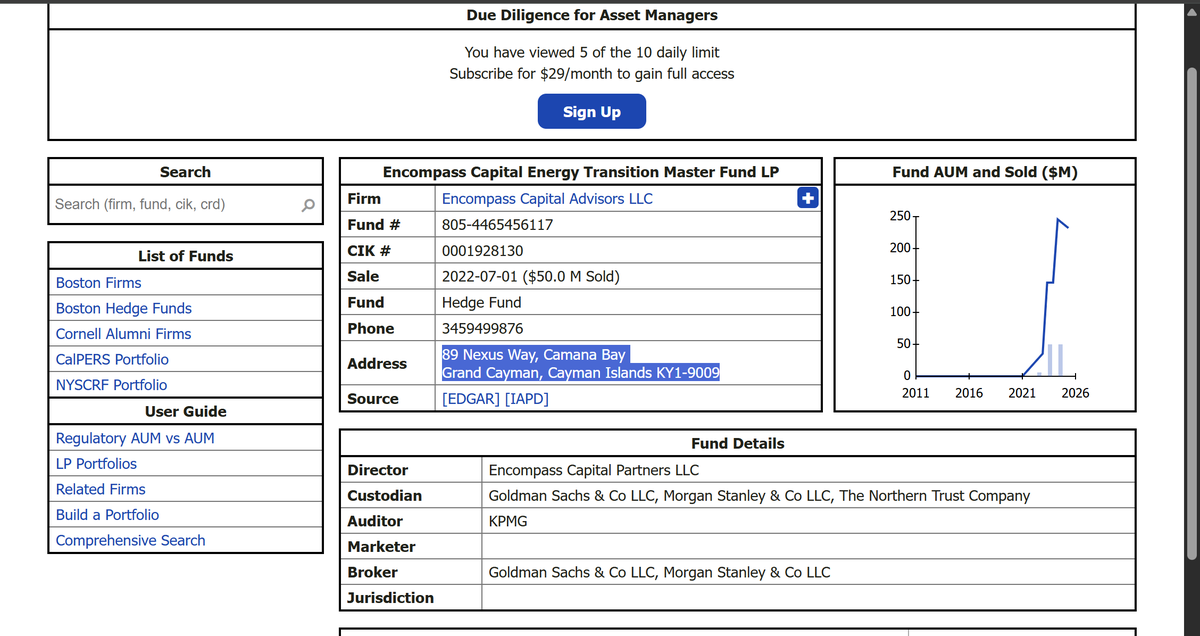Click the Jurisdiction row label
1200x636 pixels.
[390, 598]
